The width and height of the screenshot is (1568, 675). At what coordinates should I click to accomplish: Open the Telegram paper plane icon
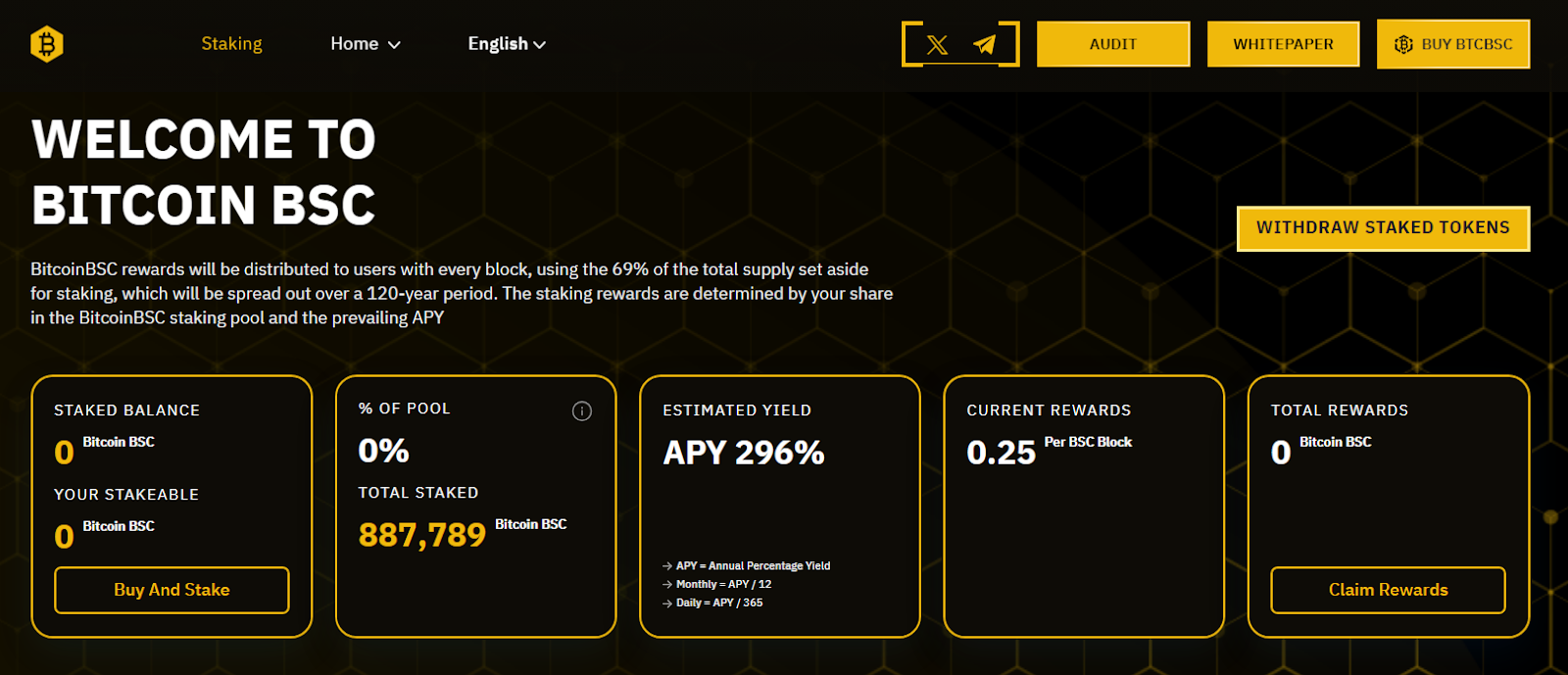click(x=985, y=45)
